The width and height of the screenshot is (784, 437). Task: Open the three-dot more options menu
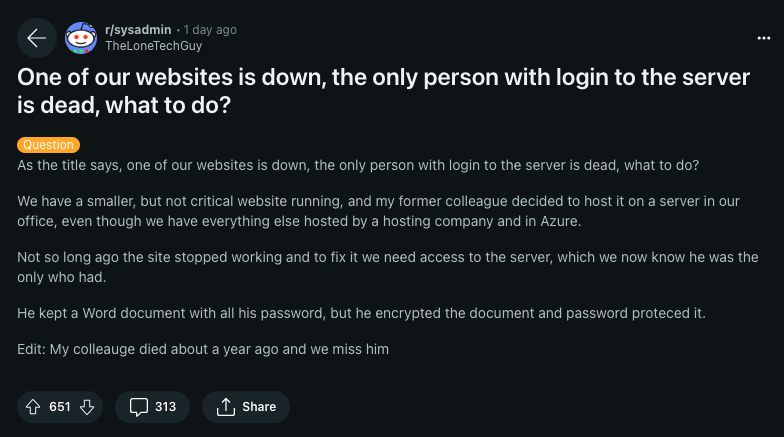tap(764, 38)
